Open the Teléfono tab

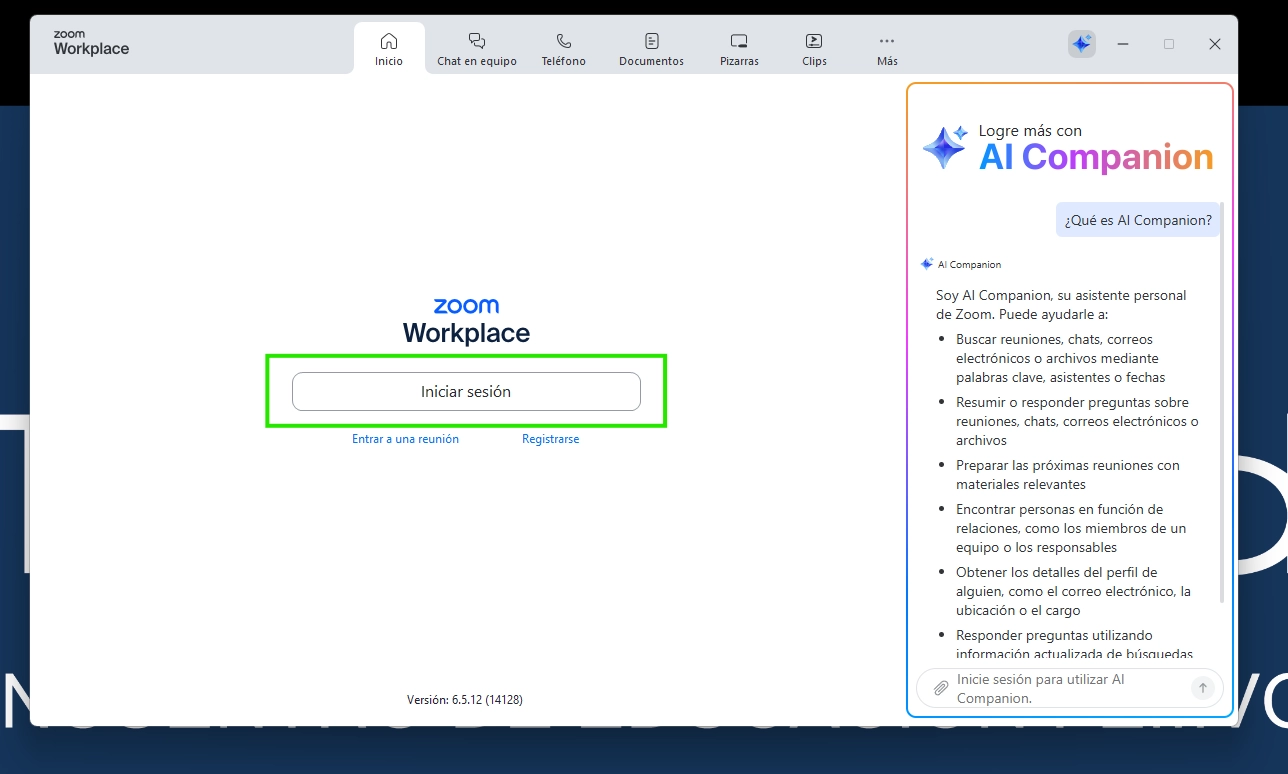coord(564,48)
